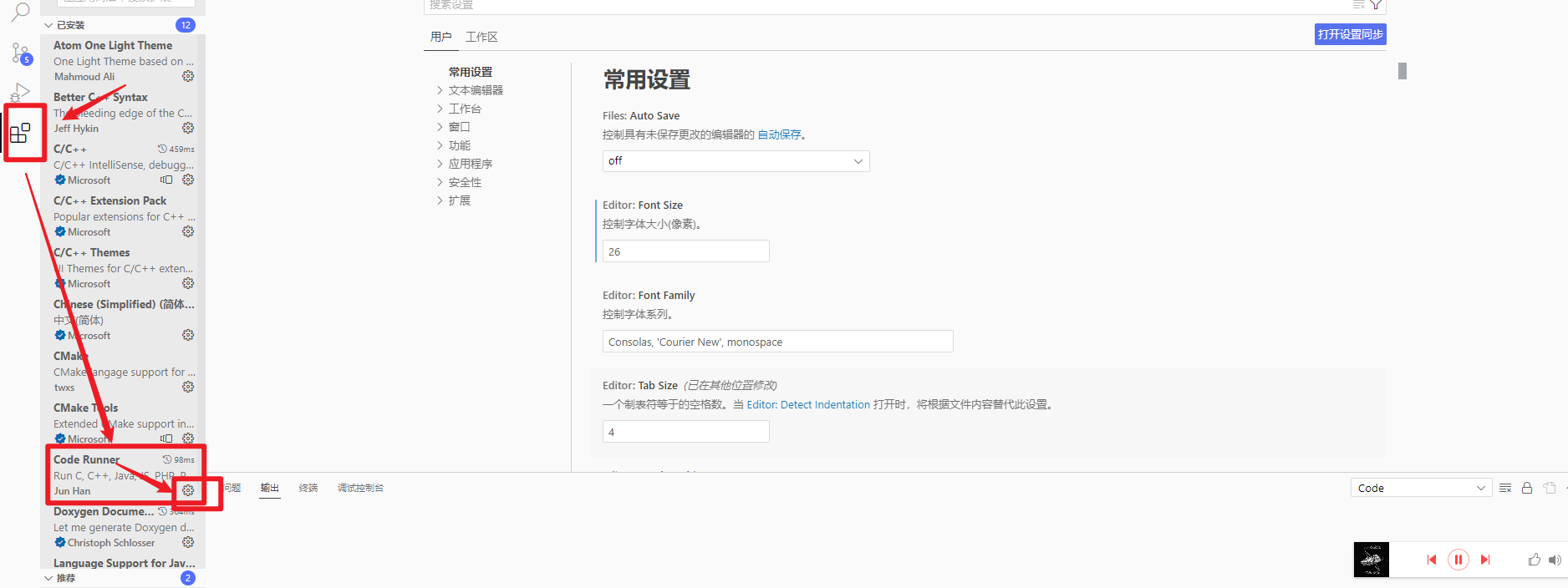Image resolution: width=1568 pixels, height=588 pixels.
Task: Expand 窗口 in the settings tree
Action: [x=440, y=127]
